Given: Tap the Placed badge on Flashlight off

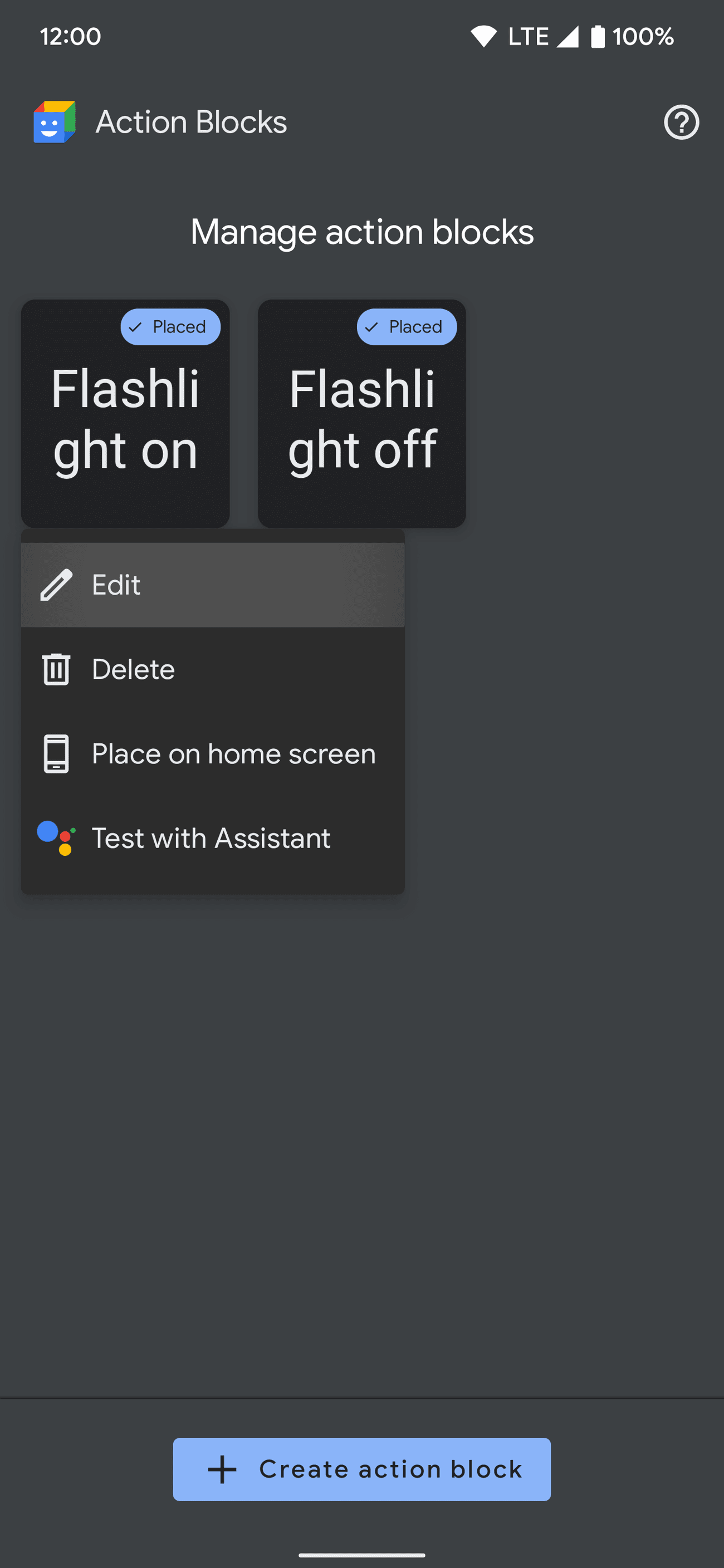Looking at the screenshot, I should [407, 327].
